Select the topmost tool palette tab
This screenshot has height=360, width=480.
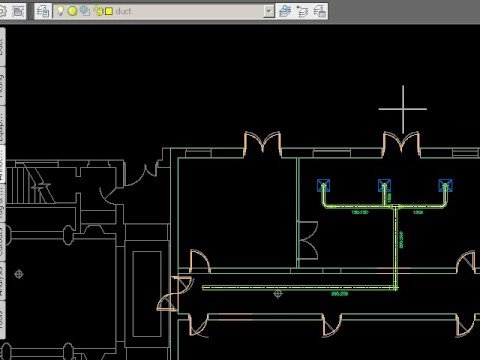tap(2, 47)
